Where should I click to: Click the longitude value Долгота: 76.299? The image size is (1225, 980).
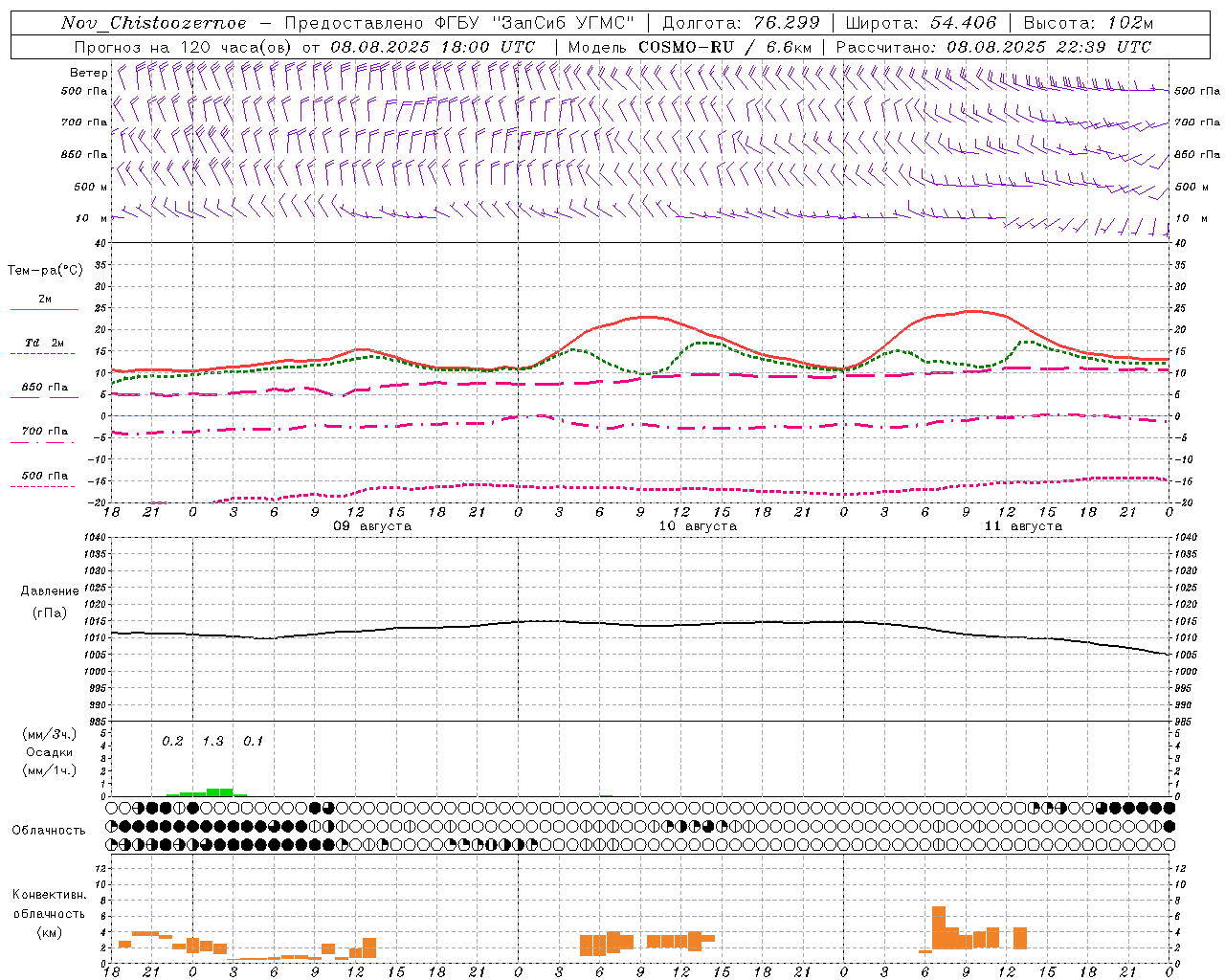click(742, 23)
